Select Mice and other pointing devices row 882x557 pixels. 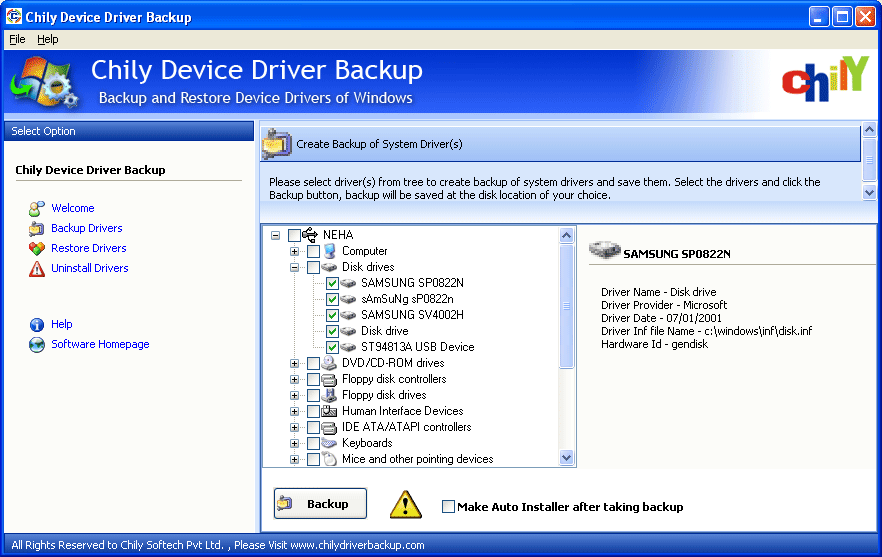417,459
